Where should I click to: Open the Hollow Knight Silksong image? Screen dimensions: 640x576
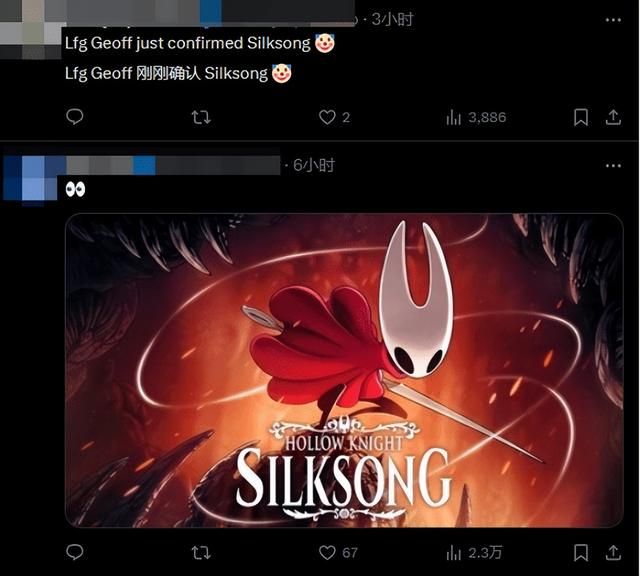coord(344,370)
